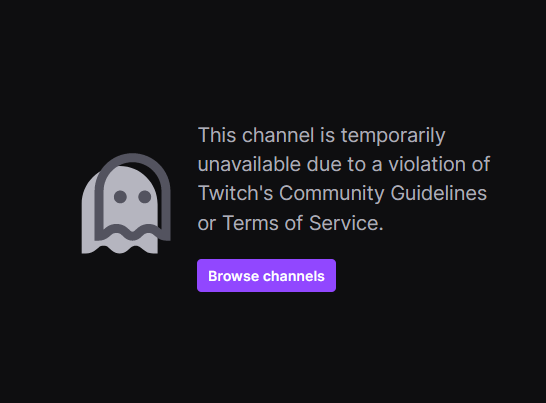Image resolution: width=546 pixels, height=403 pixels.
Task: Click the word "Browse" on purple button
Action: pos(233,276)
